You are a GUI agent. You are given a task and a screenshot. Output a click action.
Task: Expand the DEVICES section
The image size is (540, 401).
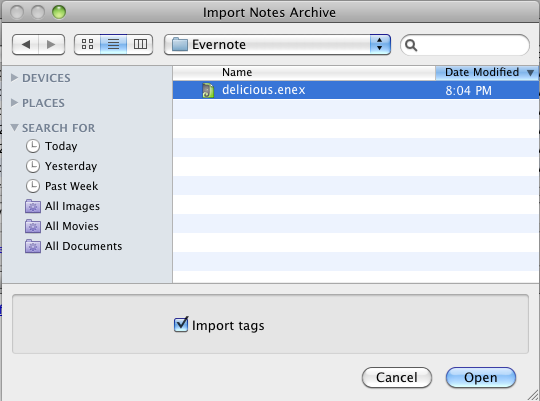[x=14, y=78]
